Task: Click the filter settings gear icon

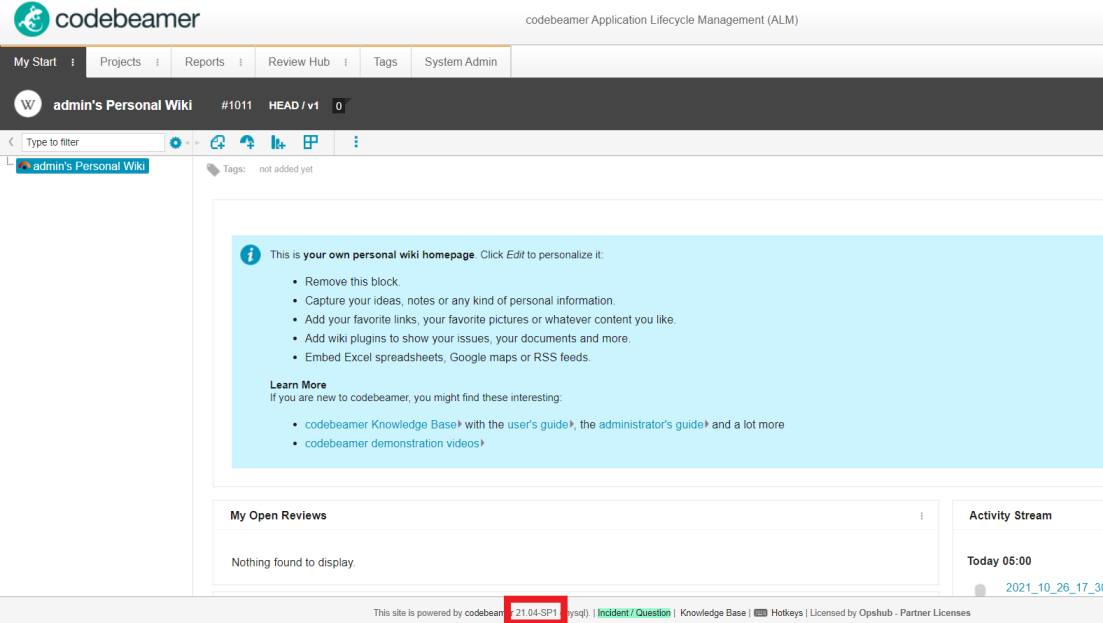Action: click(176, 143)
